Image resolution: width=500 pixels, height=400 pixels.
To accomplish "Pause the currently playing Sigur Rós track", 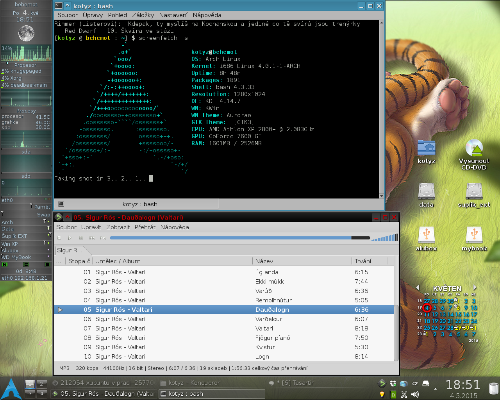I will (x=81, y=238).
